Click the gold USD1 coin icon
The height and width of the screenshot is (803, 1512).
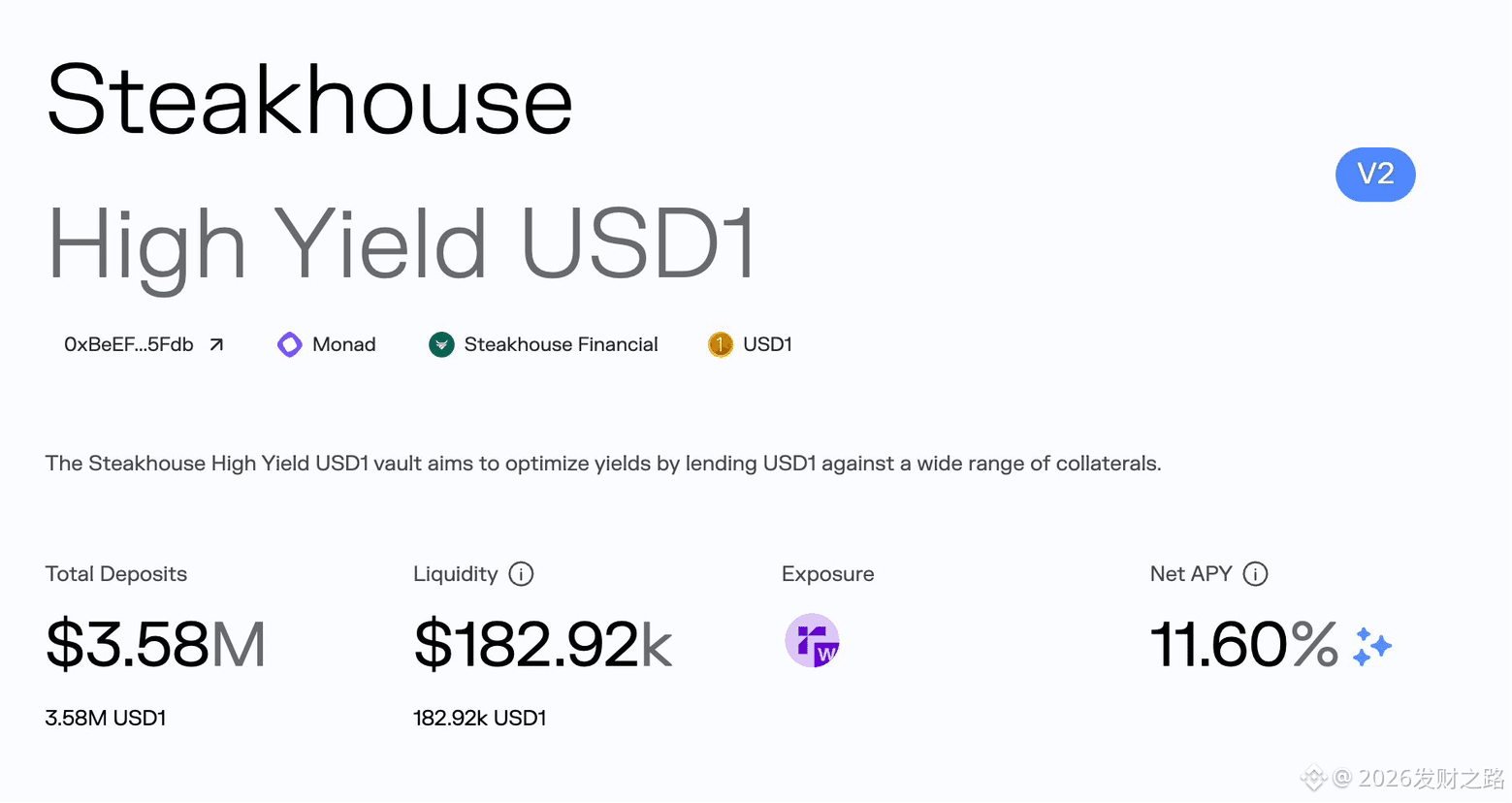[x=721, y=344]
